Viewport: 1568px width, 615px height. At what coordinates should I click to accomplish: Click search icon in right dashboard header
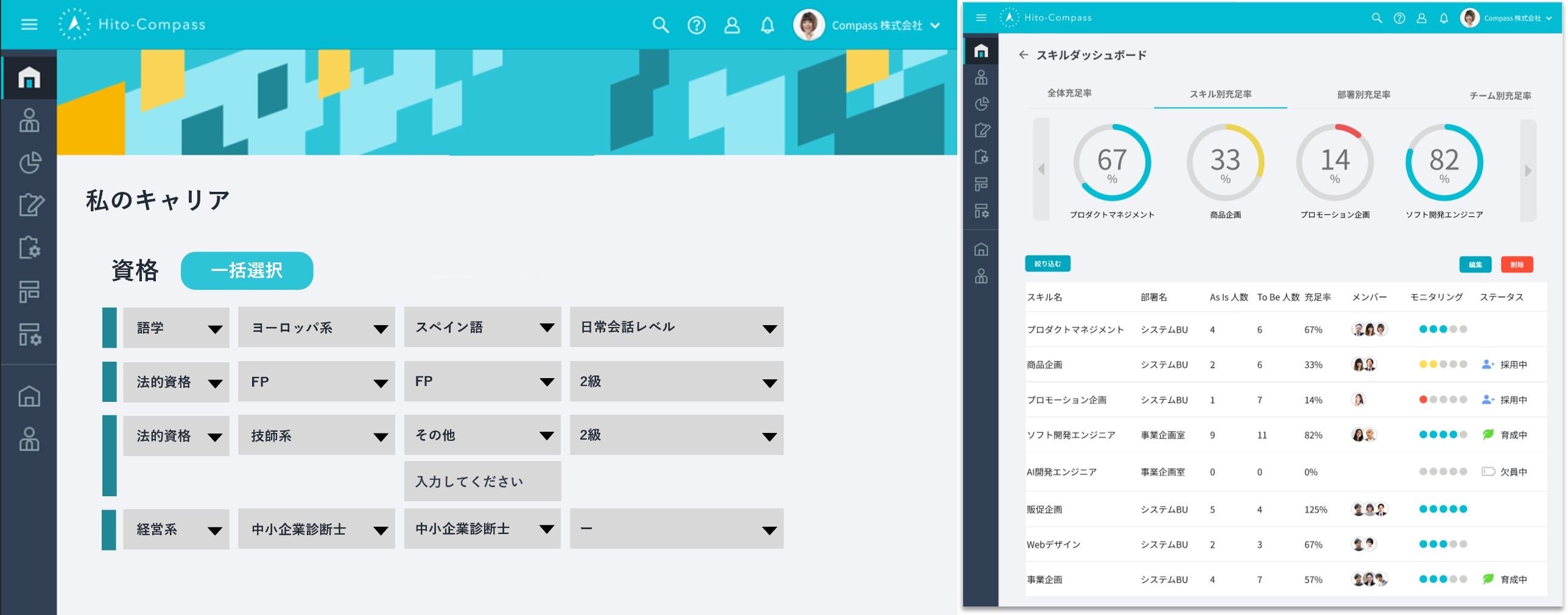[x=1376, y=18]
